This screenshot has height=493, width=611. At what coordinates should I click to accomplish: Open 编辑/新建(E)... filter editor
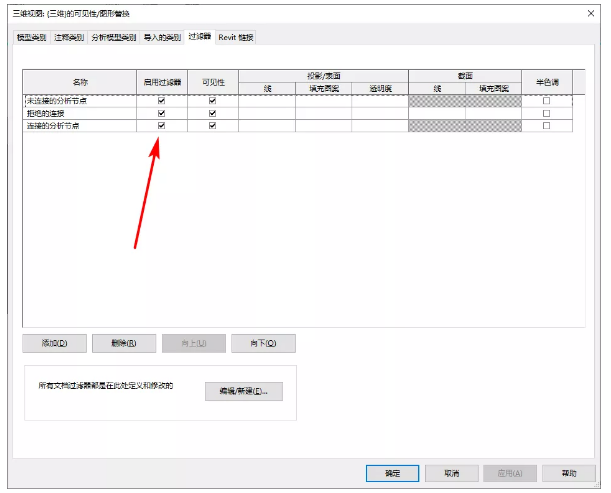pyautogui.click(x=244, y=391)
